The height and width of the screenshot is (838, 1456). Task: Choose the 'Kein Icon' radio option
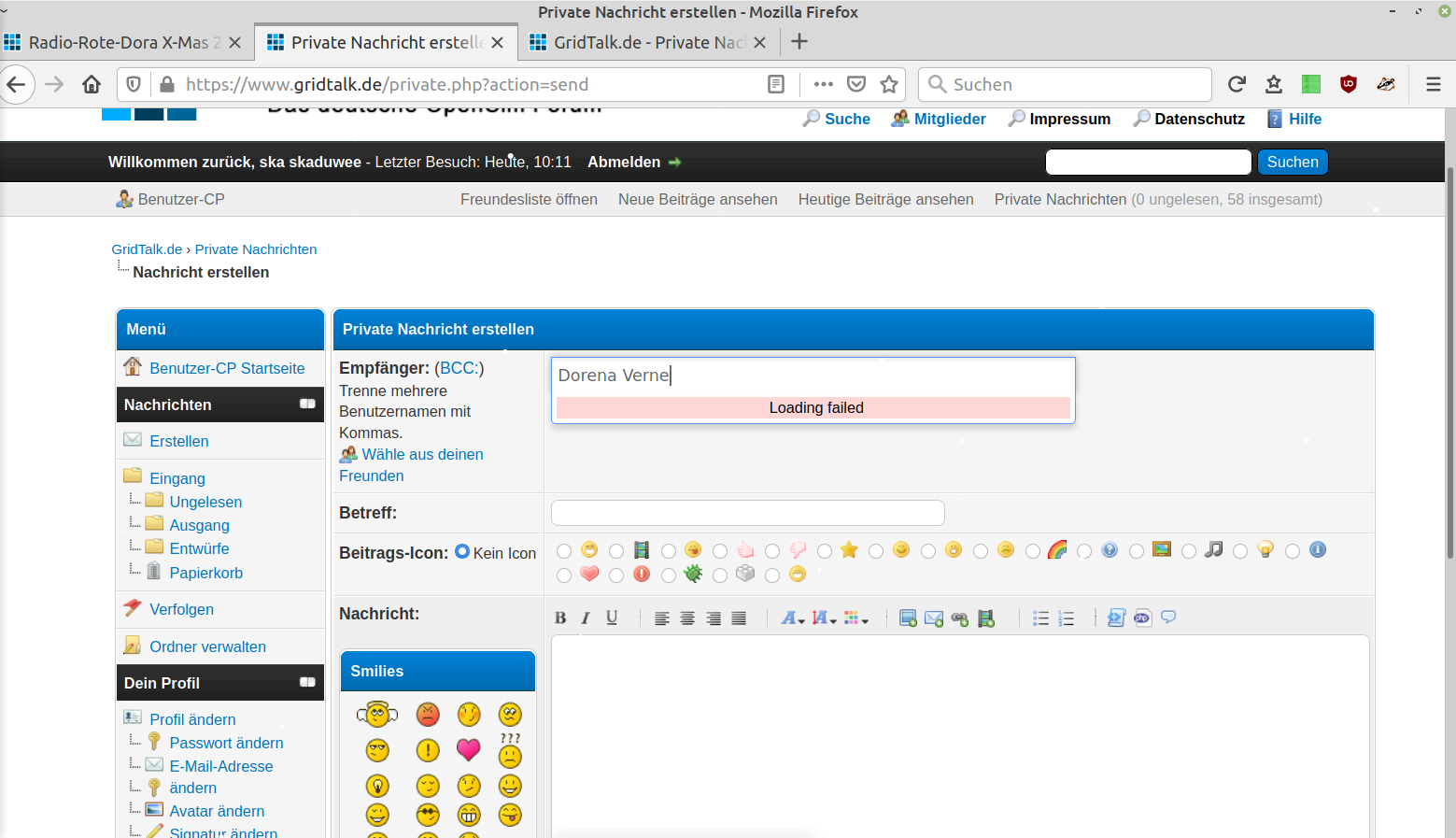(x=462, y=552)
